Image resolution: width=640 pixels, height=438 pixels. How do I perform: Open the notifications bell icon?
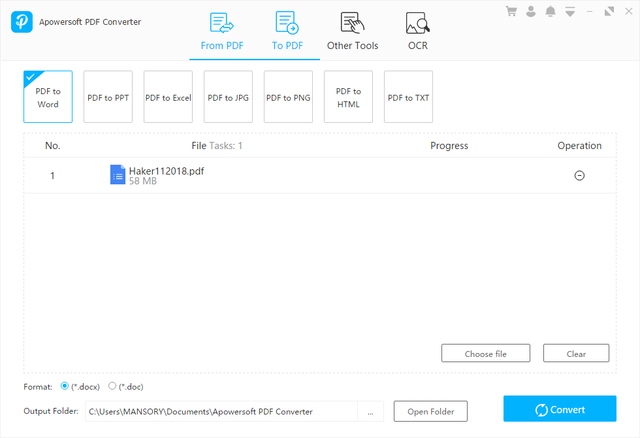coord(550,11)
